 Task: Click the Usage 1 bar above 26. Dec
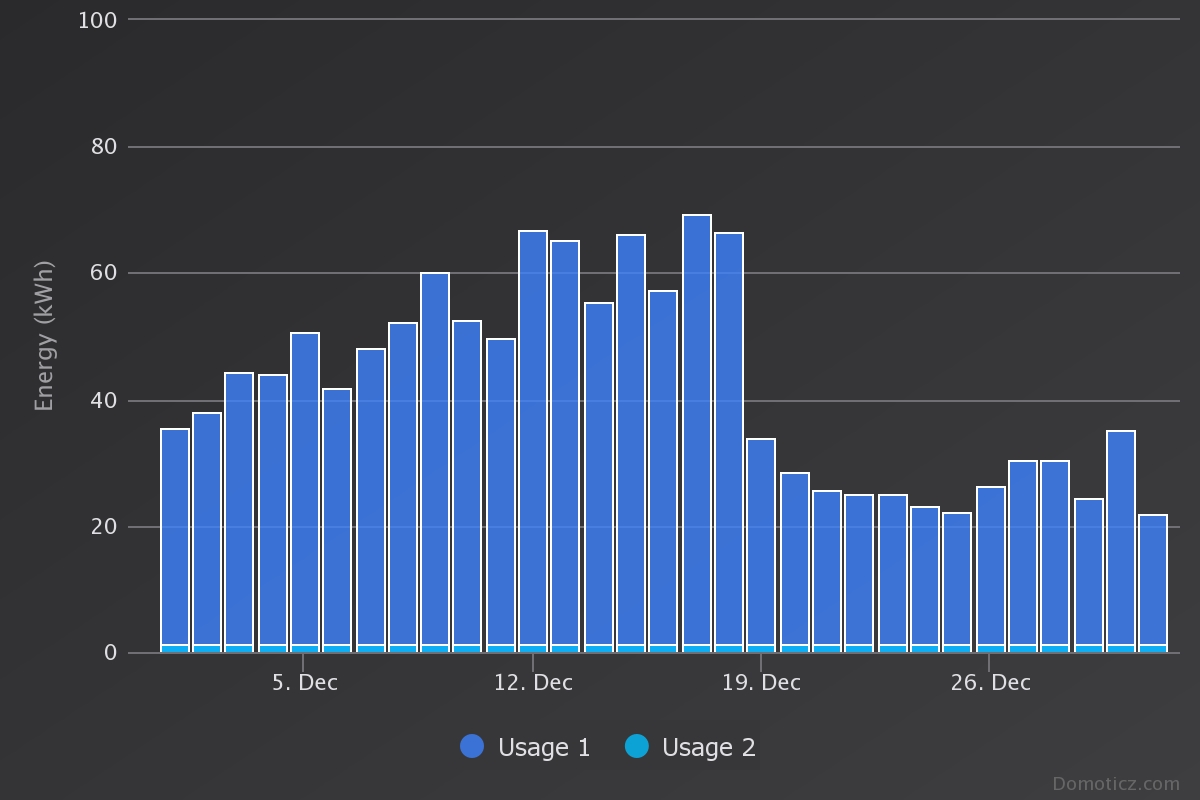[x=991, y=566]
